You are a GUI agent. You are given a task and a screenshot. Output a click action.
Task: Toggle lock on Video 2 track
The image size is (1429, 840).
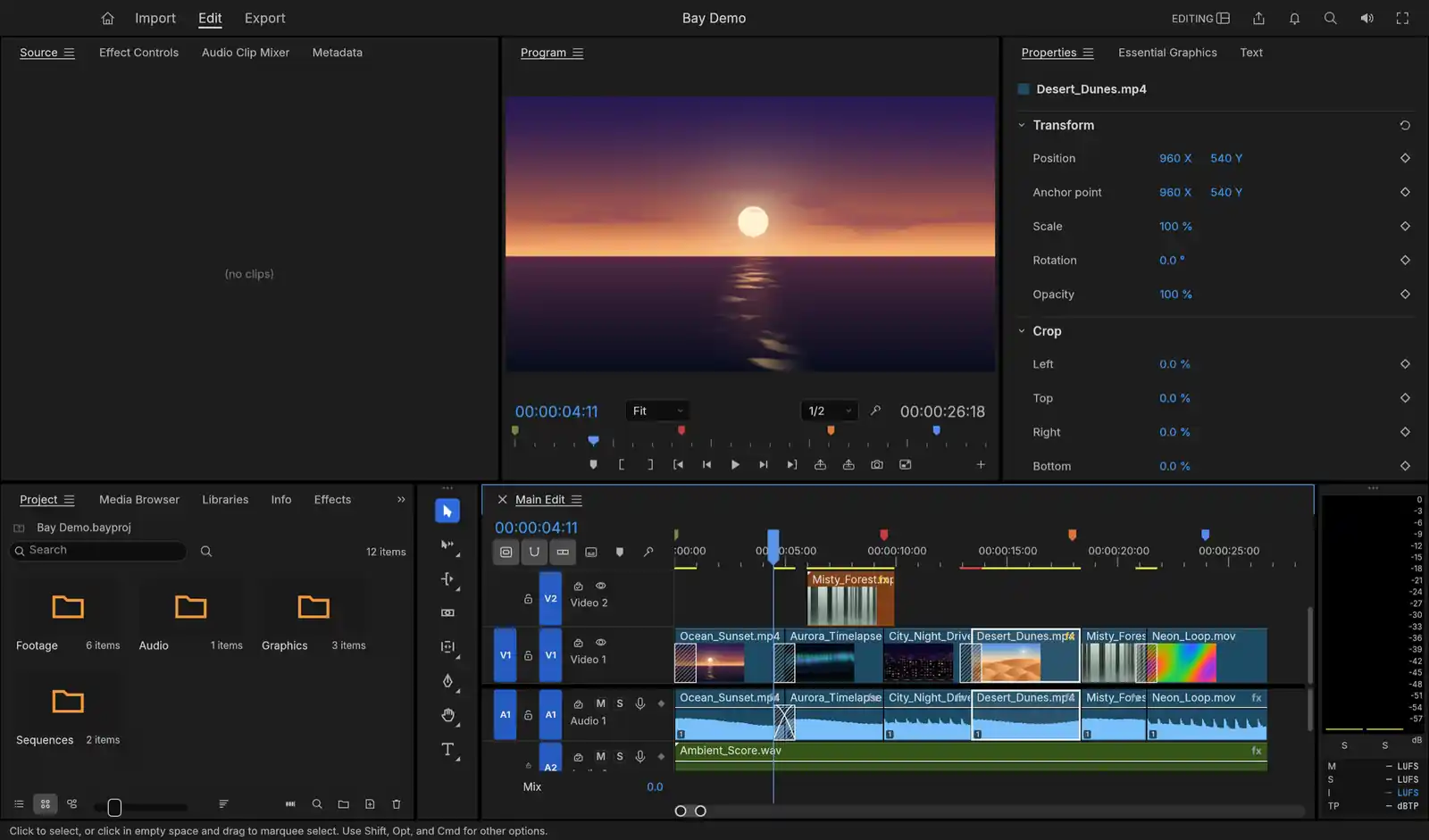click(x=528, y=599)
